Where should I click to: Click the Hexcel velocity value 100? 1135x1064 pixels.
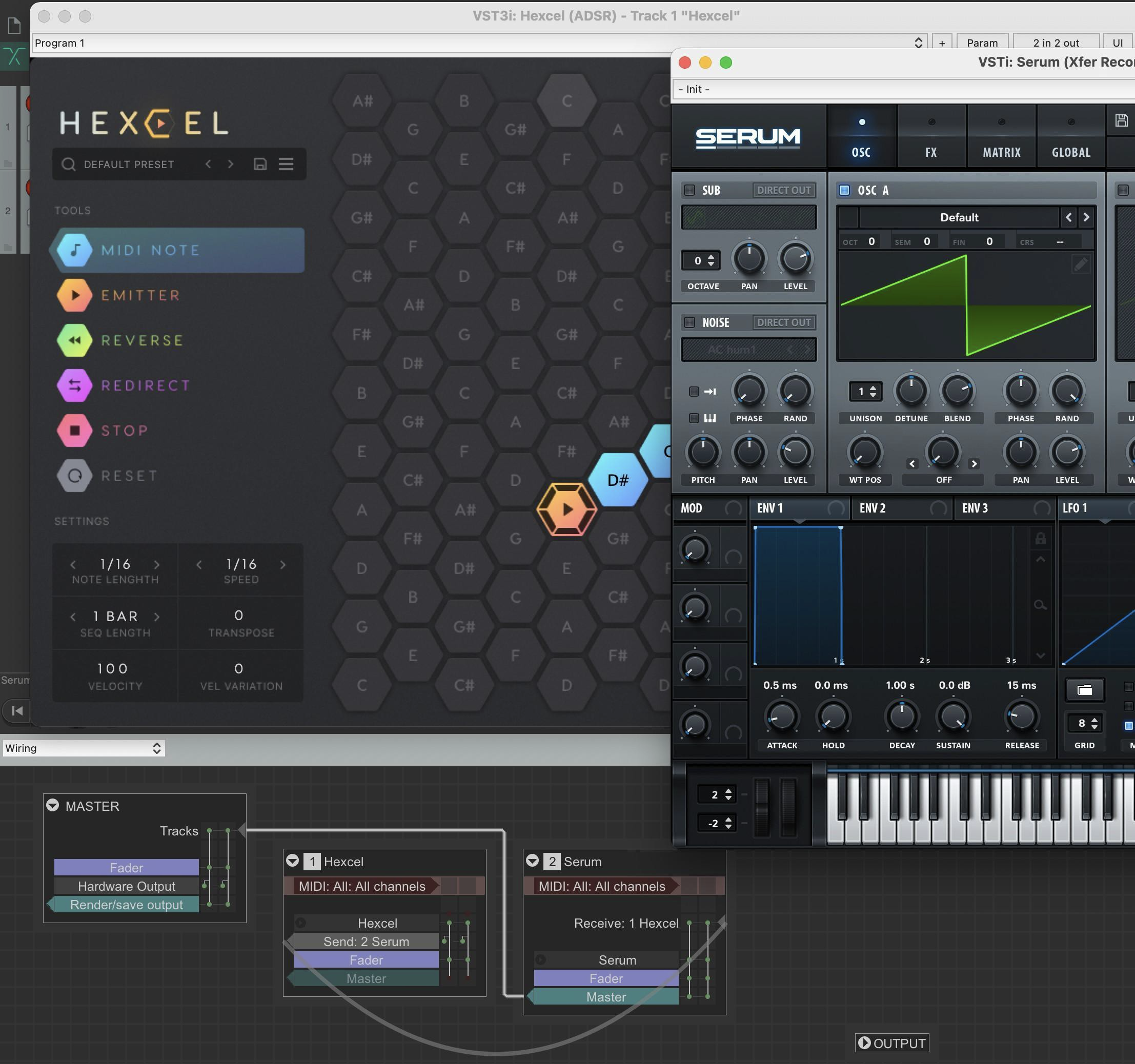pyautogui.click(x=112, y=668)
